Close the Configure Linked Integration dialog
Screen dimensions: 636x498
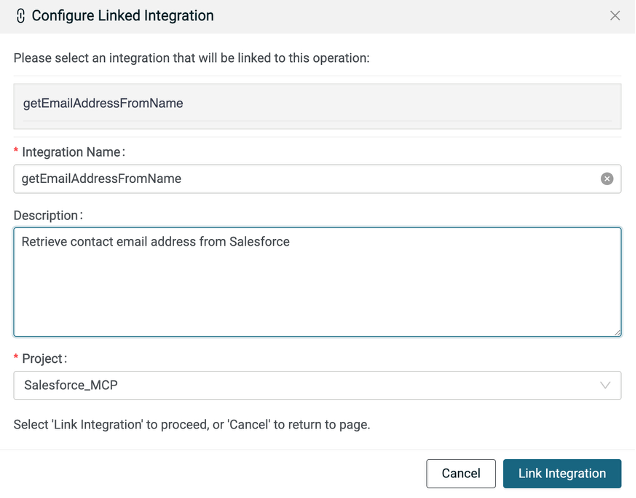coord(614,16)
